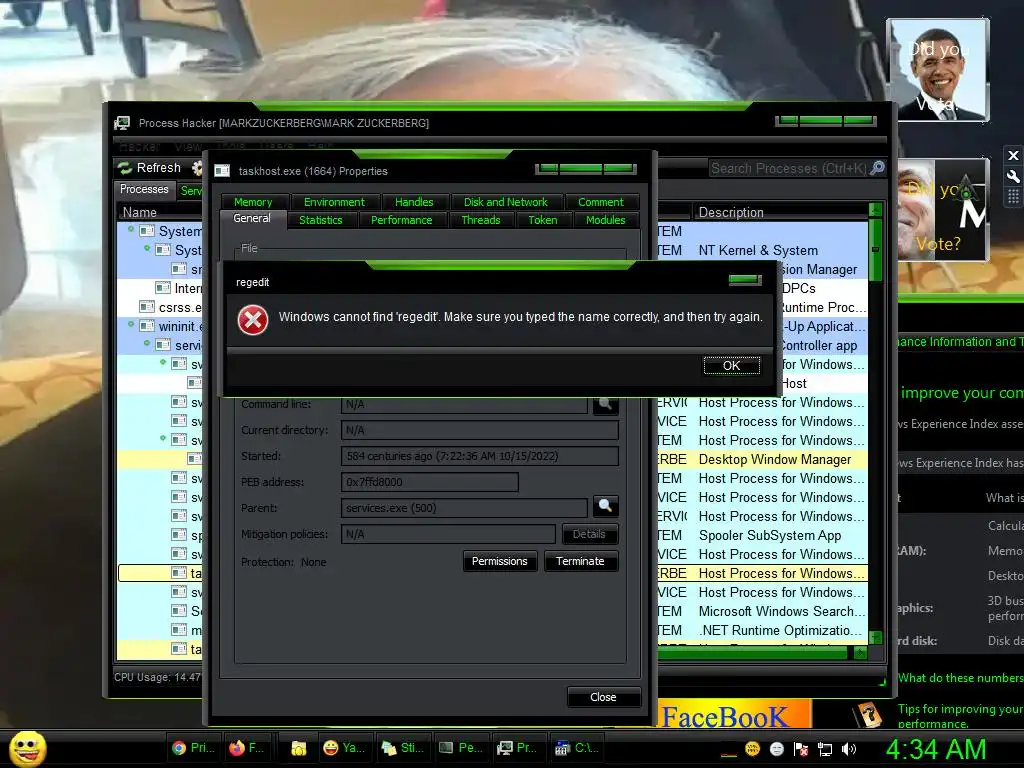This screenshot has width=1024, height=768.
Task: Select the Processes tab in Process Hacker
Action: 144,189
